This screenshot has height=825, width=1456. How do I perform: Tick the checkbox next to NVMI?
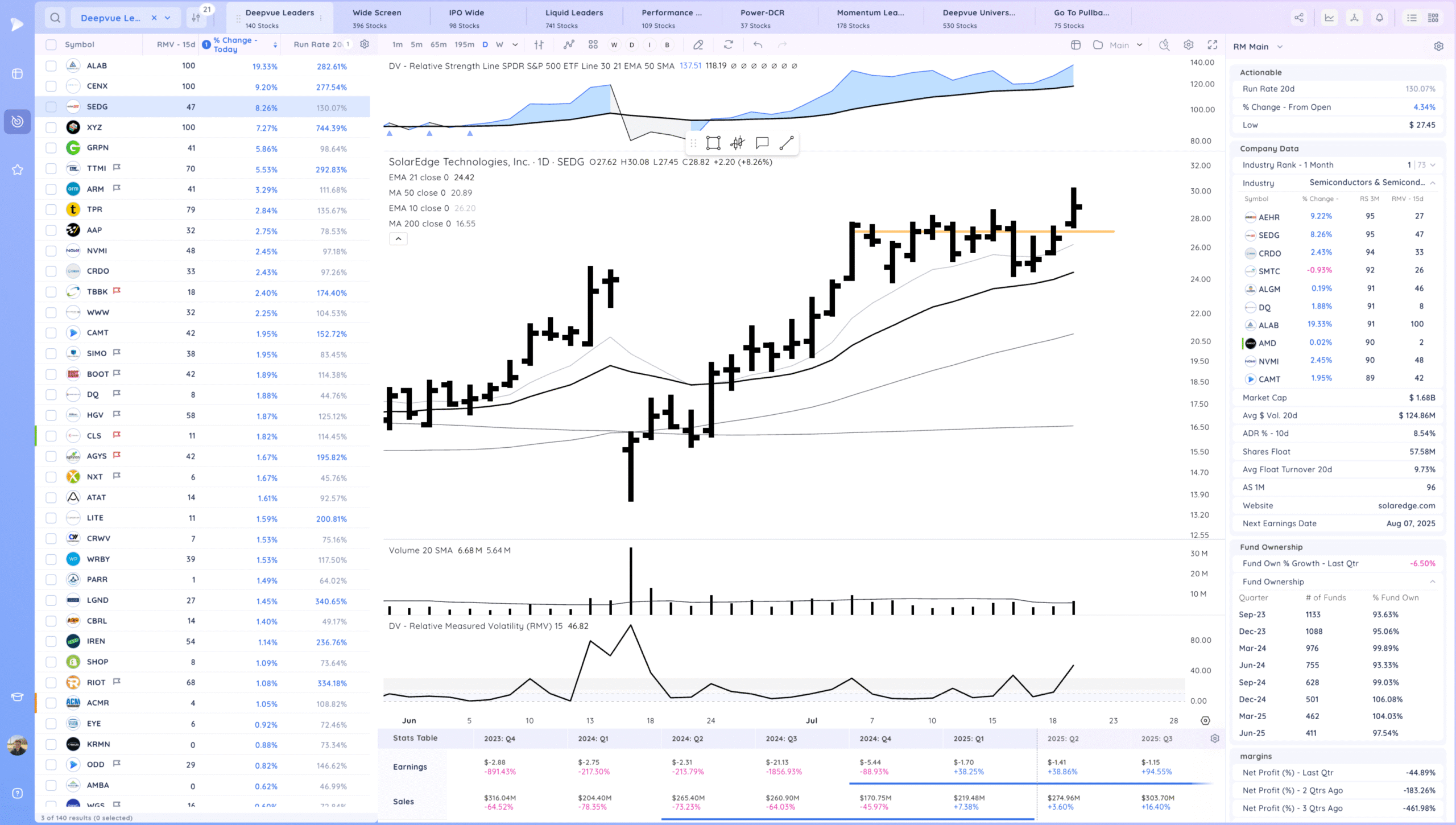click(x=51, y=251)
